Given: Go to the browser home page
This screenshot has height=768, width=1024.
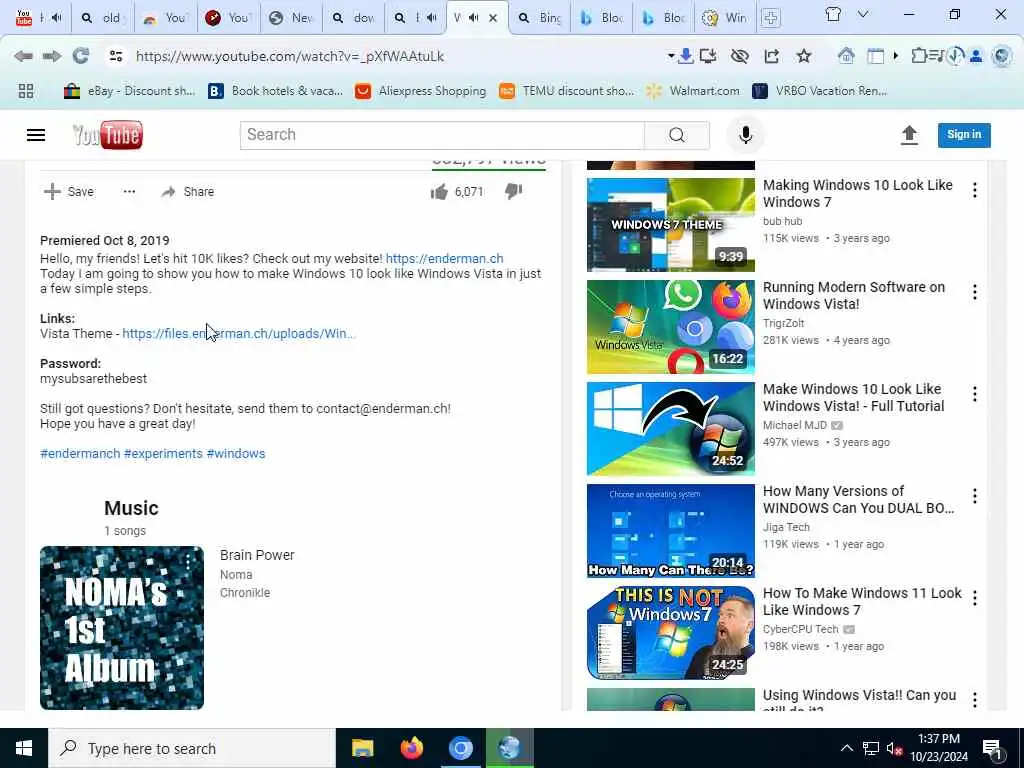Looking at the screenshot, I should [846, 56].
